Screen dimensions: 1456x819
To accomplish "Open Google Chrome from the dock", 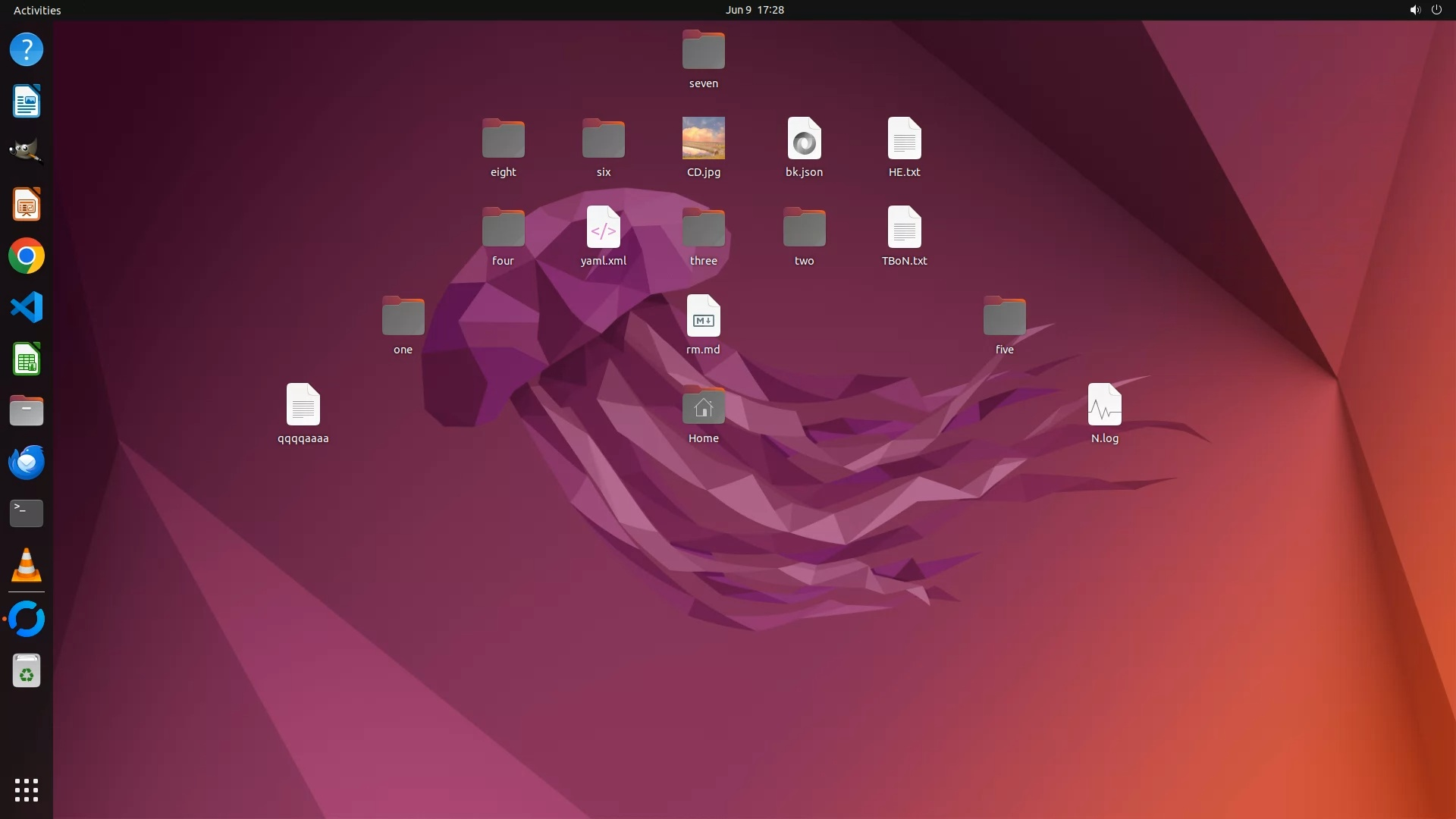I will click(27, 256).
